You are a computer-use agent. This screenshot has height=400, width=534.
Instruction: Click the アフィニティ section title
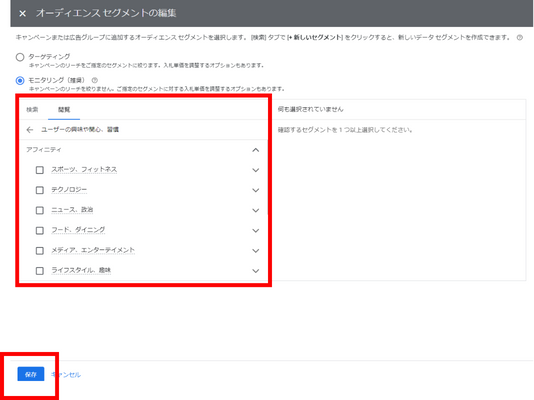click(x=44, y=150)
